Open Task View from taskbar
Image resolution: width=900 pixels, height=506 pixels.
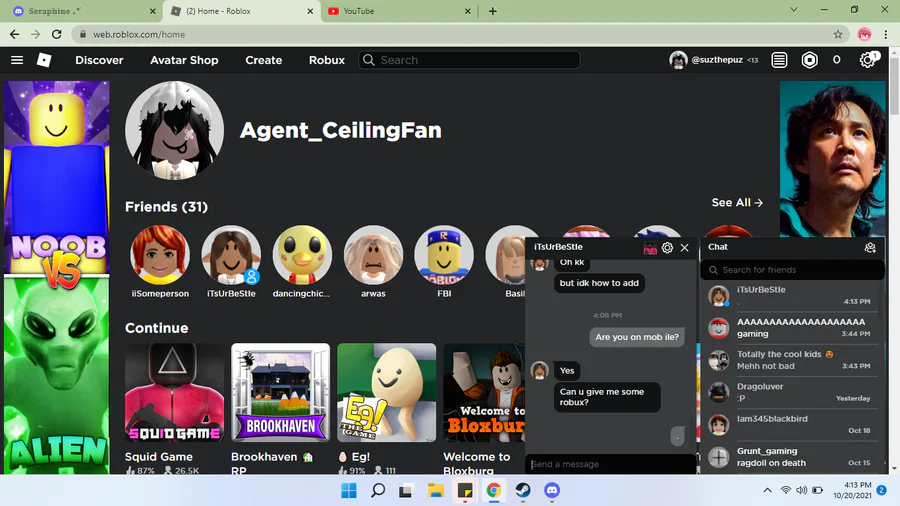[x=406, y=491]
